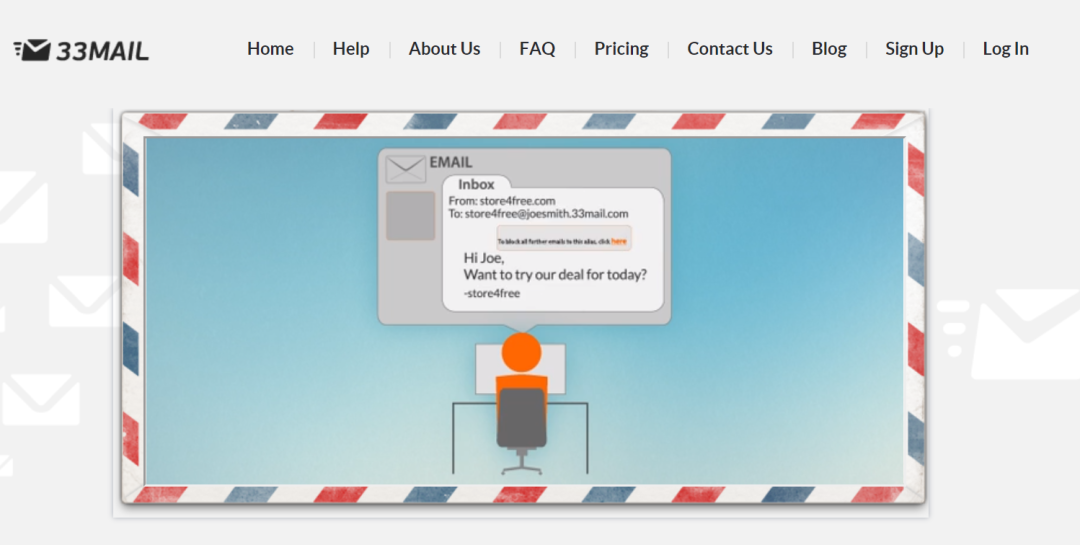Go to the Home page
1080x545 pixels.
270,49
